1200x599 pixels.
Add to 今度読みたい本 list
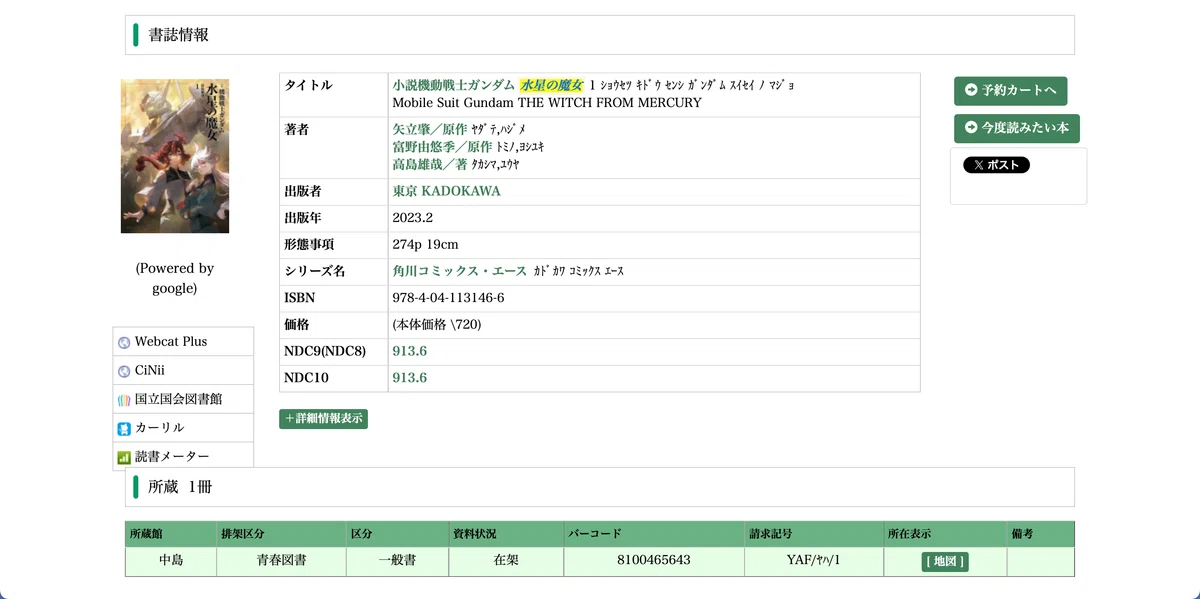(1016, 129)
